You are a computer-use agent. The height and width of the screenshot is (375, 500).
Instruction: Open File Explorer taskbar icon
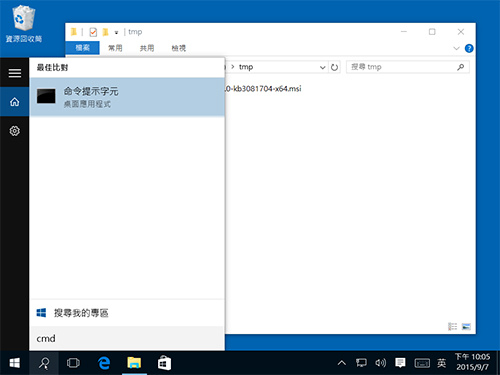coord(134,363)
